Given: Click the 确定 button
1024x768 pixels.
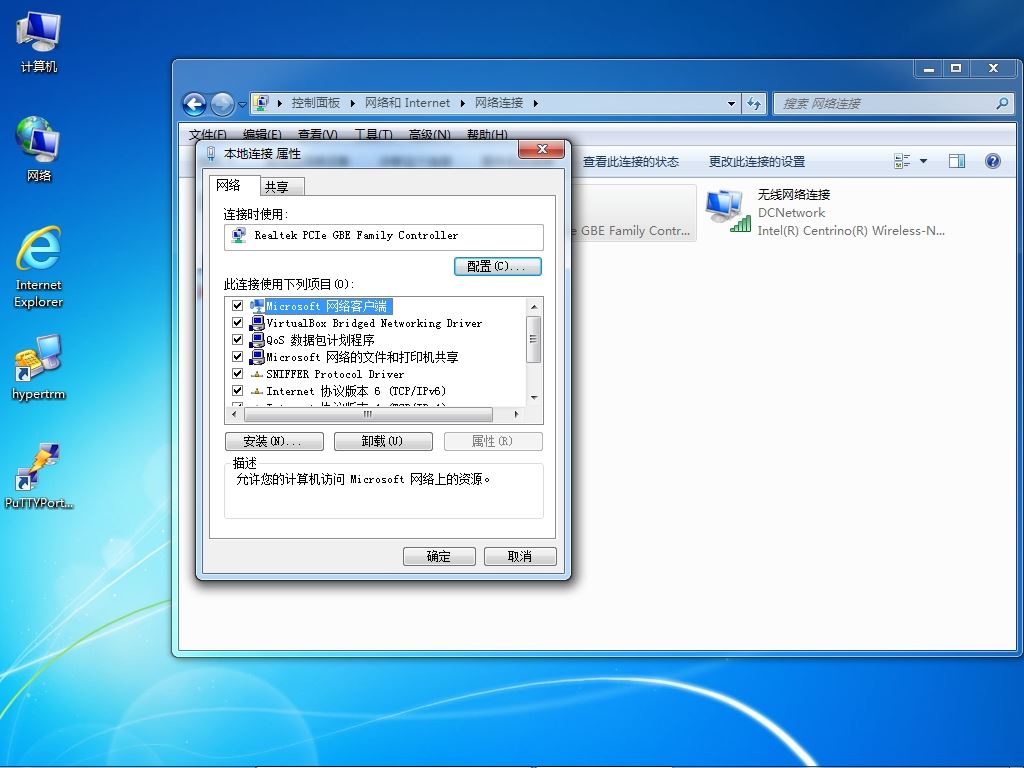Looking at the screenshot, I should [x=439, y=556].
